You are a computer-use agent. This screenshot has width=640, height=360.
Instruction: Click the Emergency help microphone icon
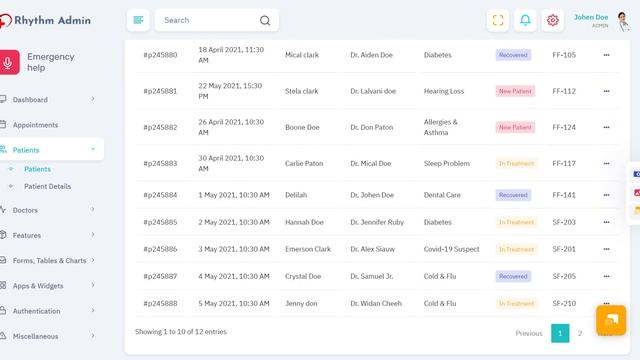pyautogui.click(x=8, y=62)
